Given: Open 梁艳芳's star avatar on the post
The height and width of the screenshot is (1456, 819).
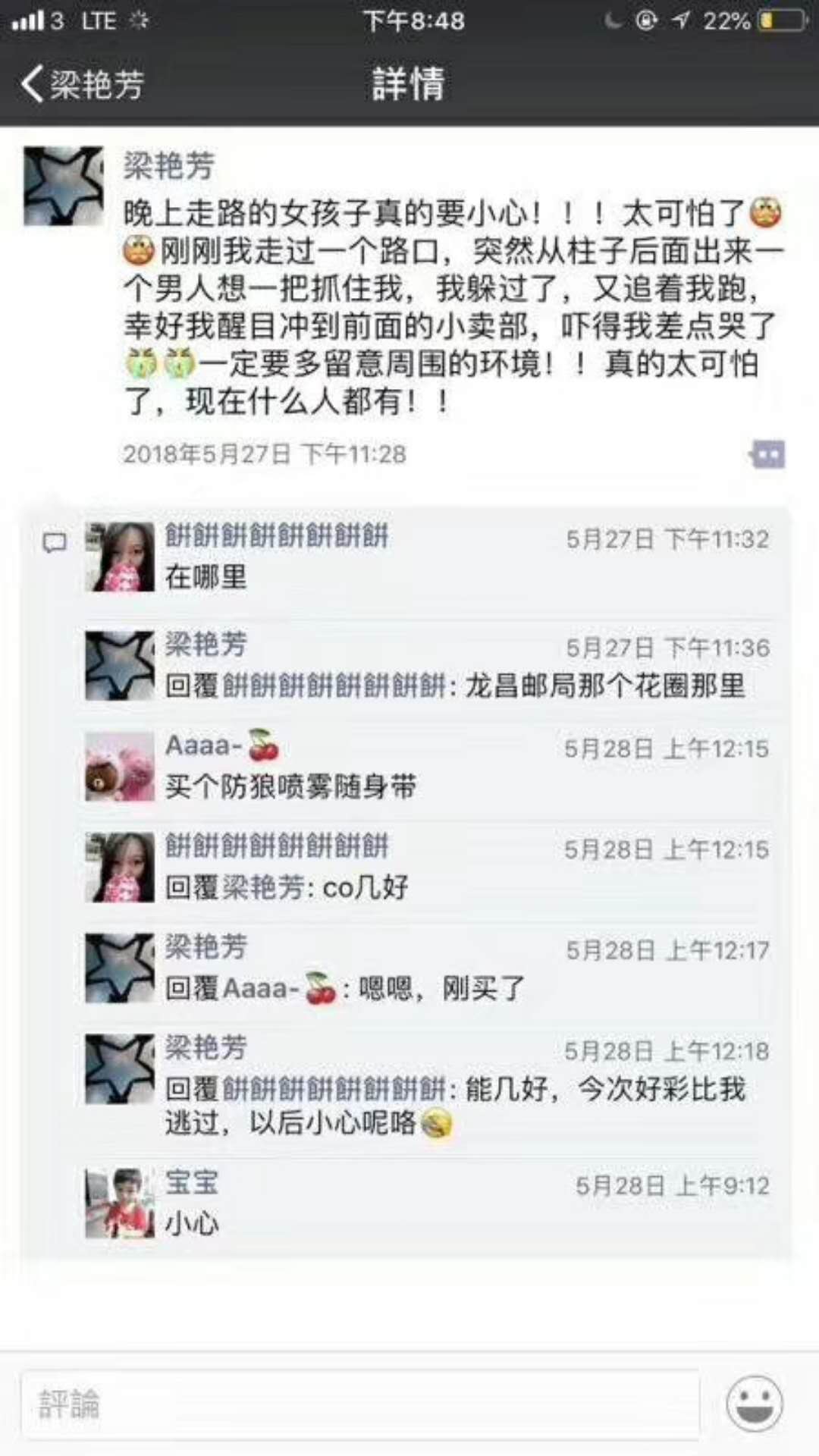Looking at the screenshot, I should 64,186.
